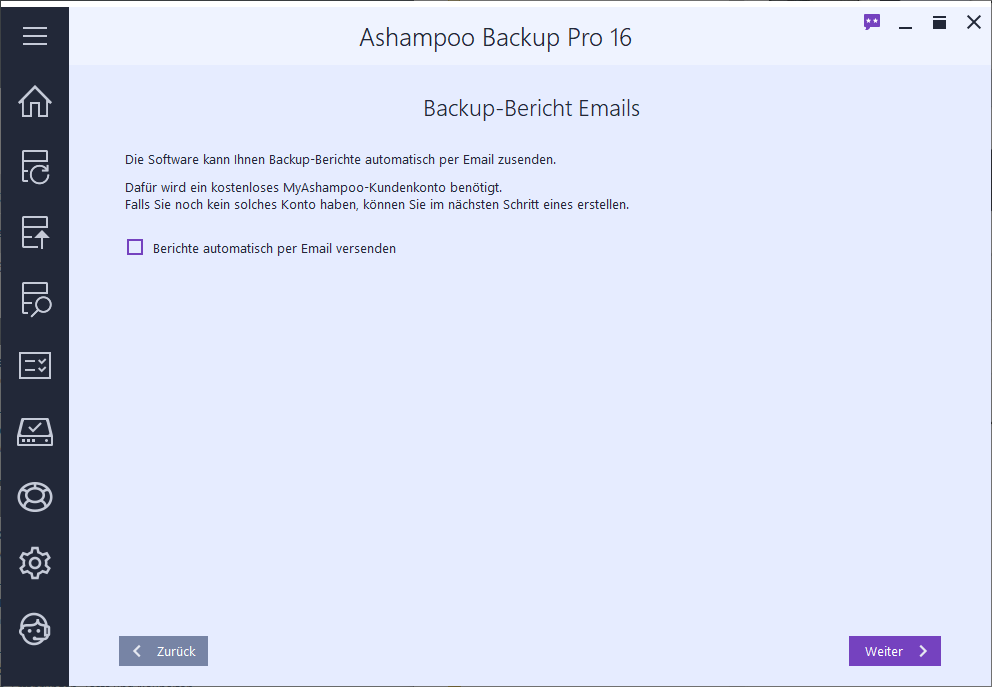The image size is (992, 687).
Task: Open the restore backup icon with up arrow
Action: [35, 233]
